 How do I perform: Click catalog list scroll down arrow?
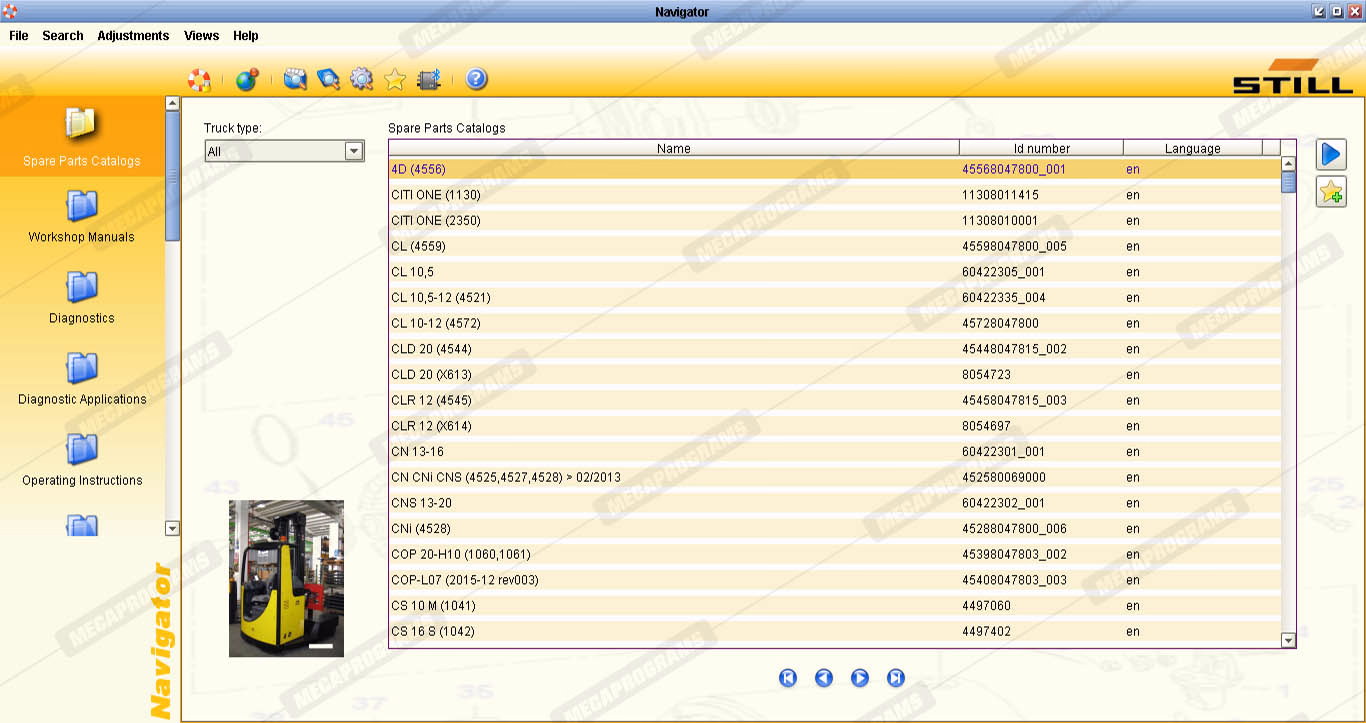(1288, 640)
